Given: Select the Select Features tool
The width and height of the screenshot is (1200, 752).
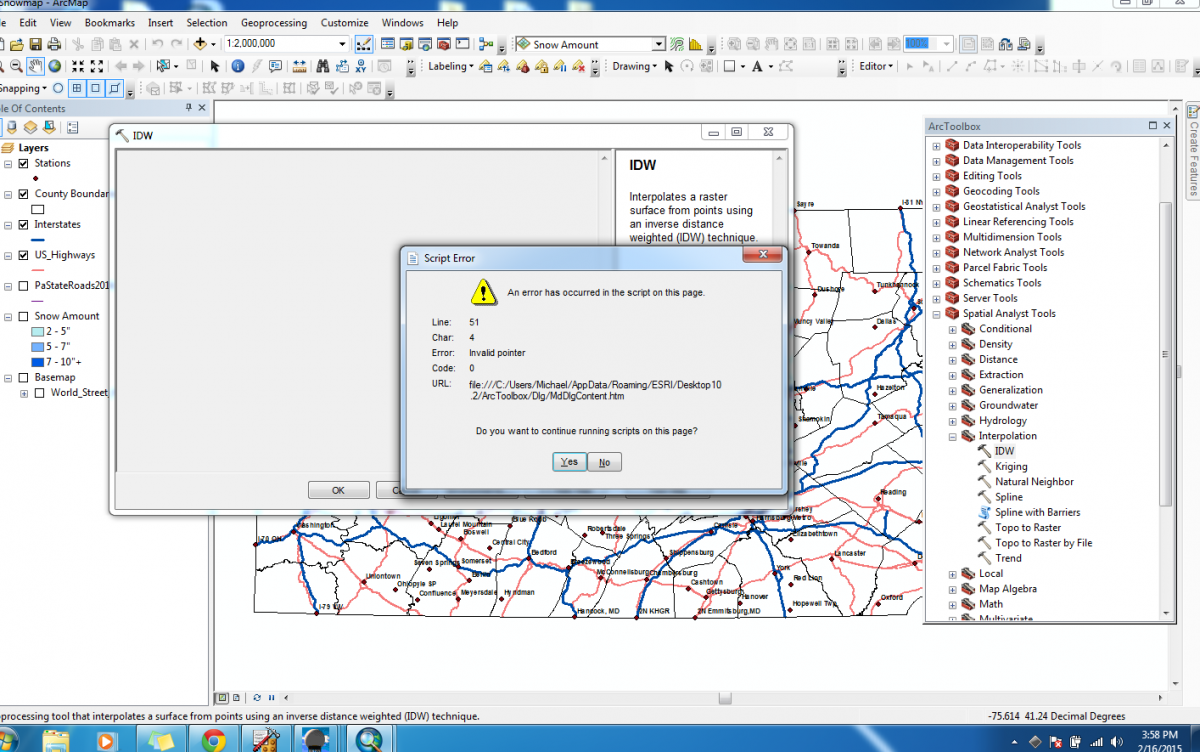Looking at the screenshot, I should 162,66.
